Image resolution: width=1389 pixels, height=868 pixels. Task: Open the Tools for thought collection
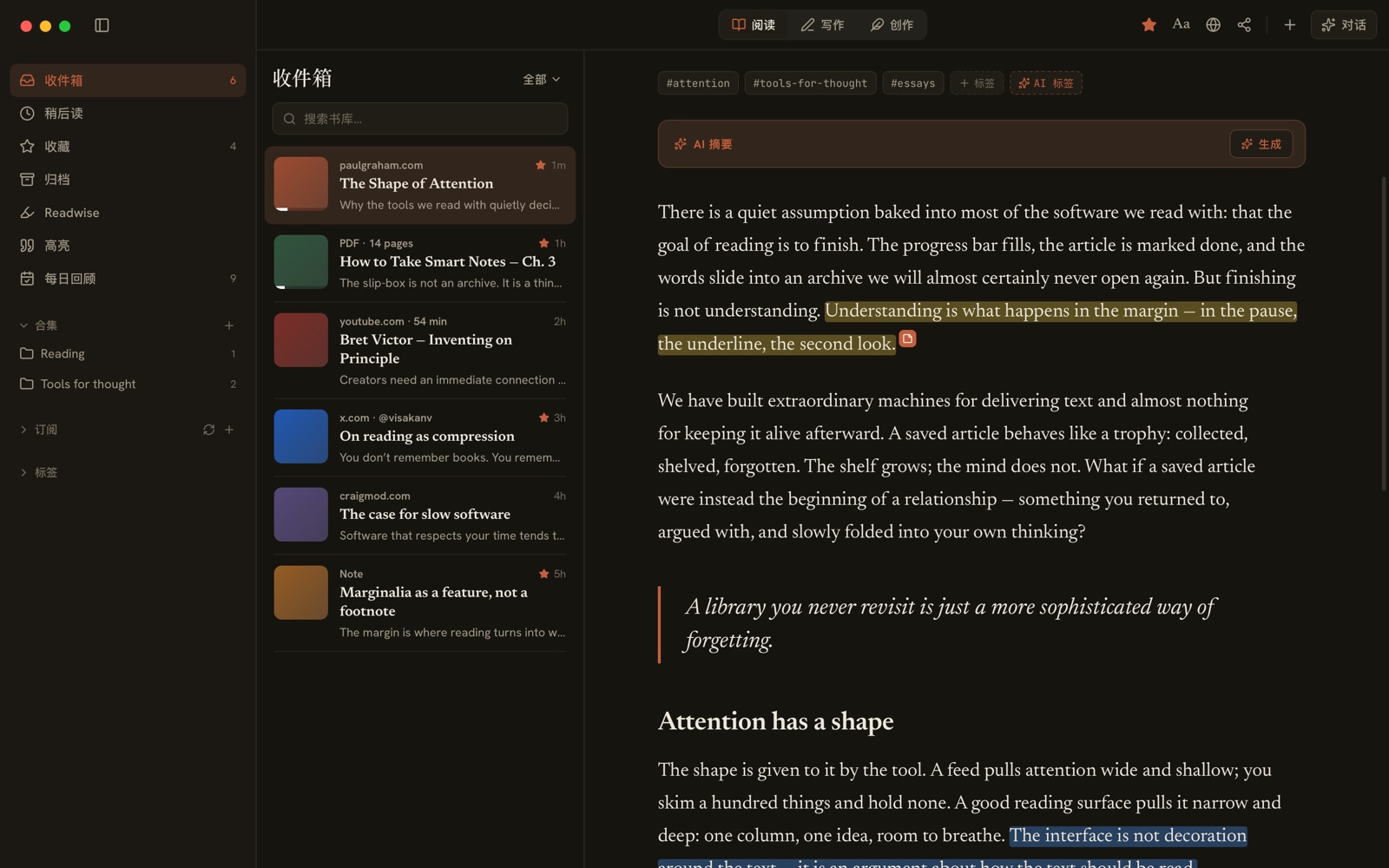(128, 384)
